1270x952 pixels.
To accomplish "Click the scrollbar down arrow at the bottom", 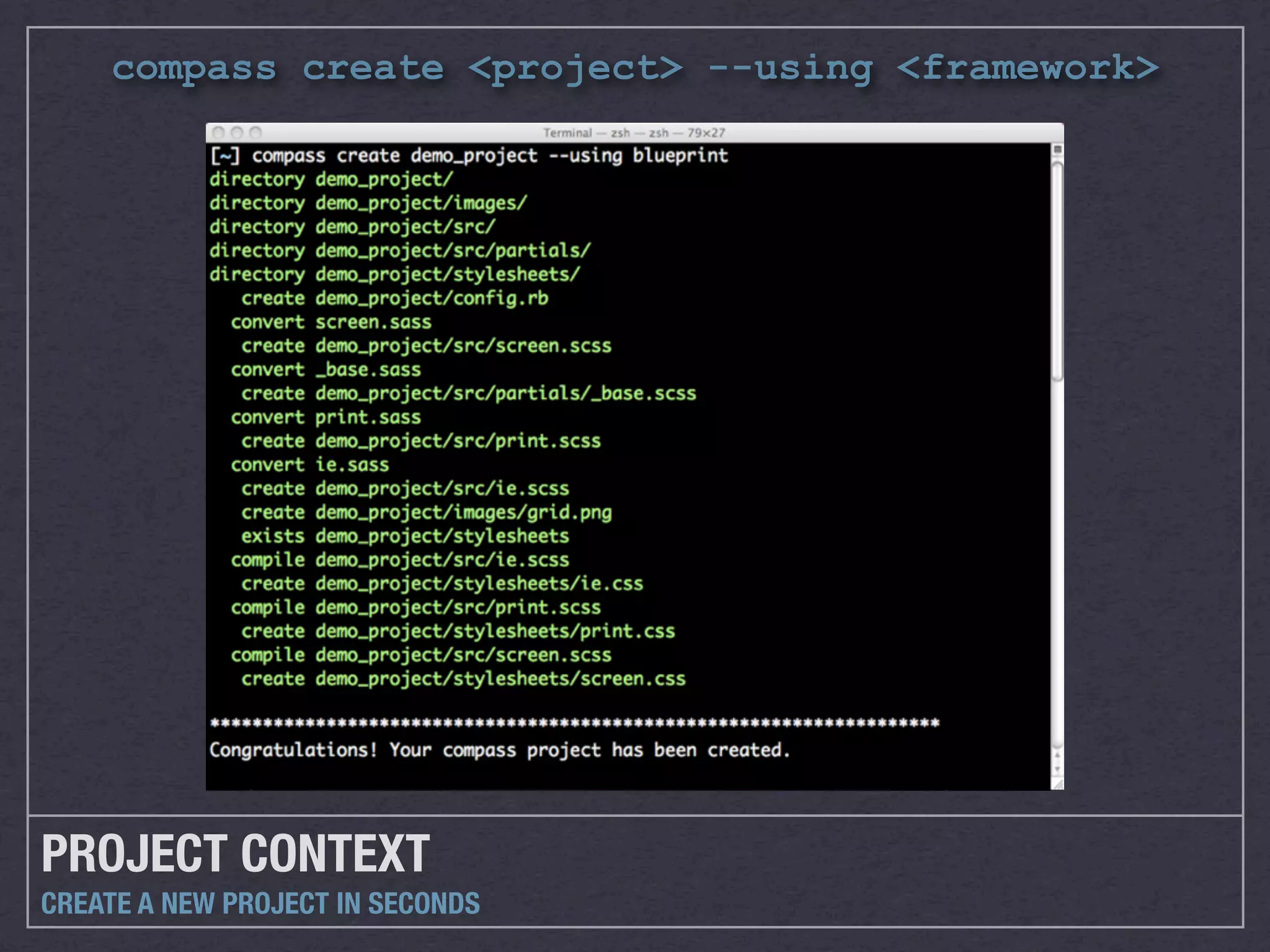I will click(1057, 770).
